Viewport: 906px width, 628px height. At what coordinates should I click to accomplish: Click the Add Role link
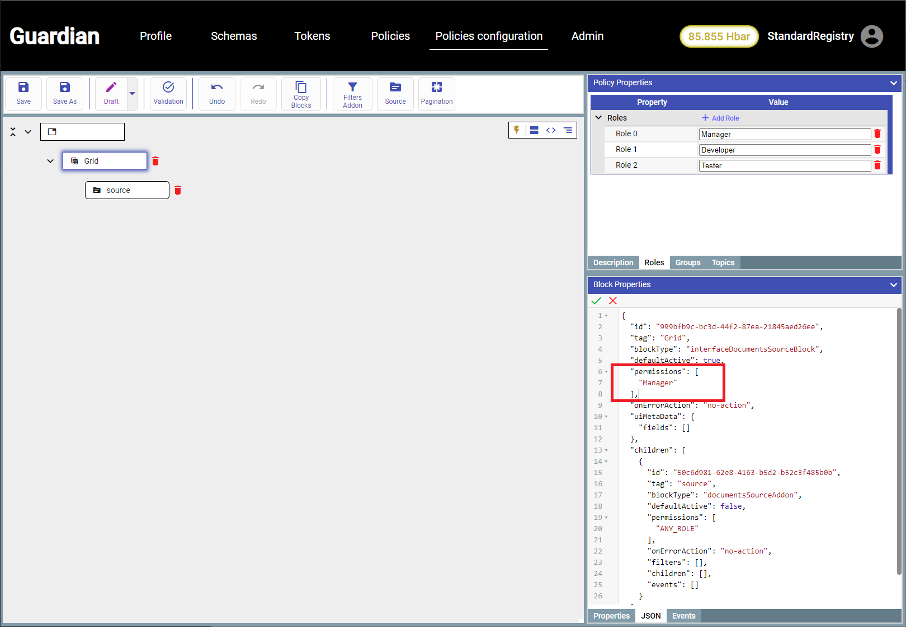point(720,118)
